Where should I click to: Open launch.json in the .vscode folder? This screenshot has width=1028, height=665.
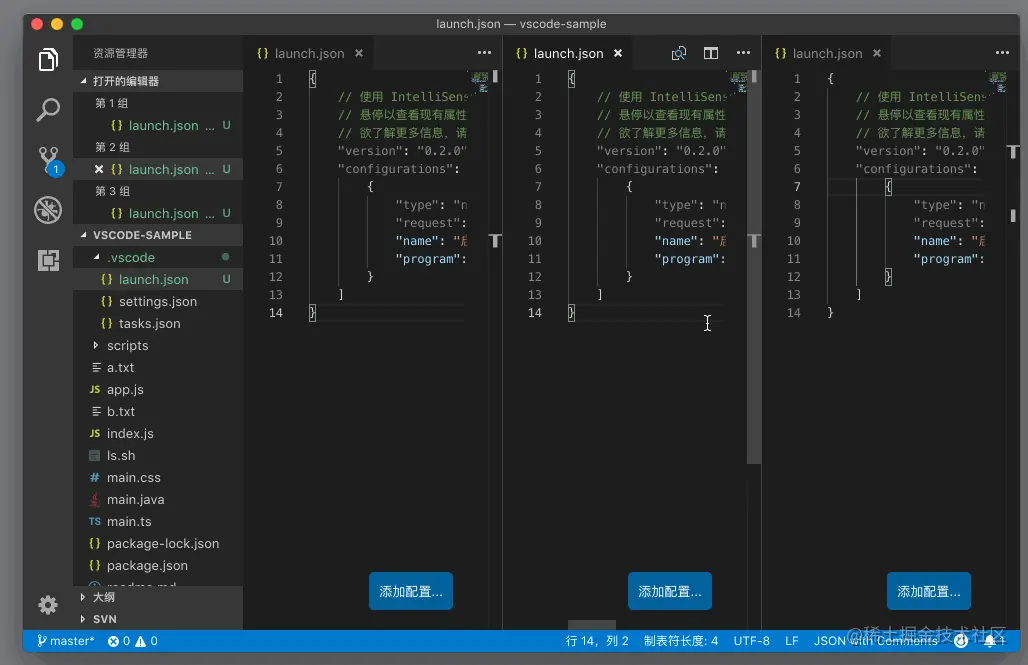pyautogui.click(x=158, y=279)
